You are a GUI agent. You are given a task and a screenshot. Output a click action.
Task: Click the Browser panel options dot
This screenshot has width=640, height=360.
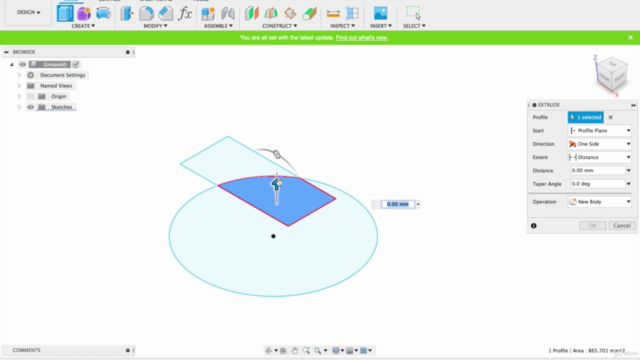pyautogui.click(x=127, y=52)
